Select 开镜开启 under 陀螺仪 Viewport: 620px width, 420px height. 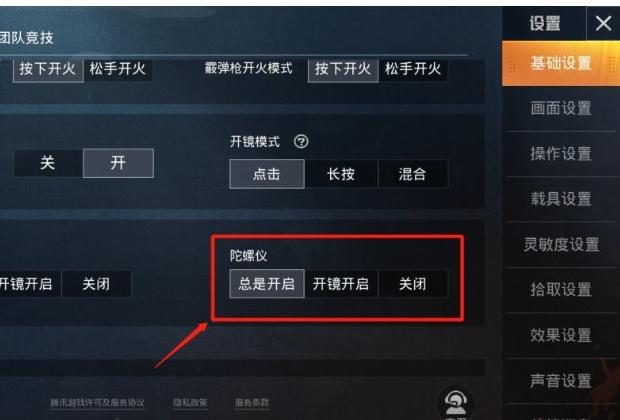coord(341,284)
